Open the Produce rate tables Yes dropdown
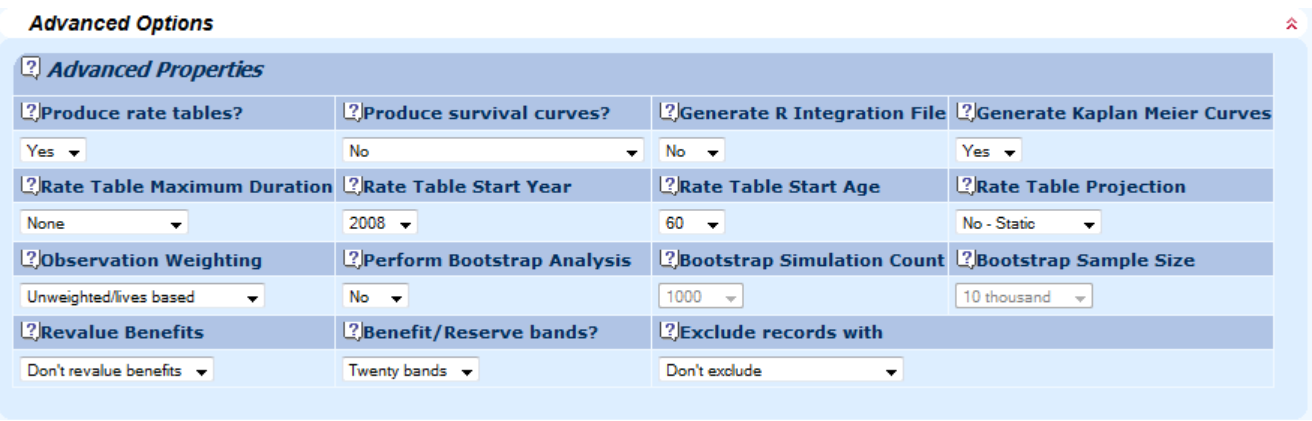Screen dimensions: 1312x421 pyautogui.click(x=54, y=152)
